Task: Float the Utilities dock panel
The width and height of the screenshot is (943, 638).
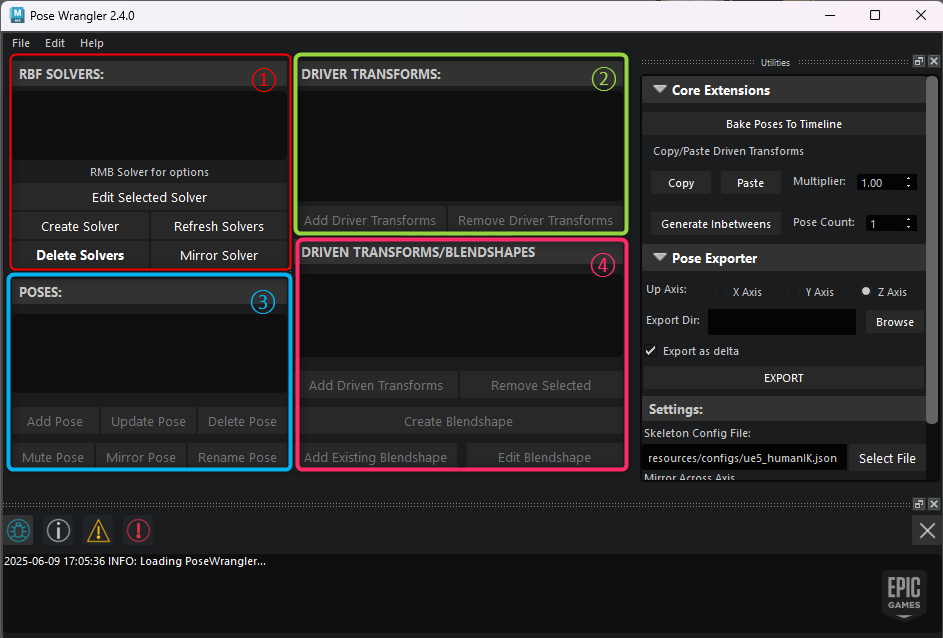Action: [918, 61]
